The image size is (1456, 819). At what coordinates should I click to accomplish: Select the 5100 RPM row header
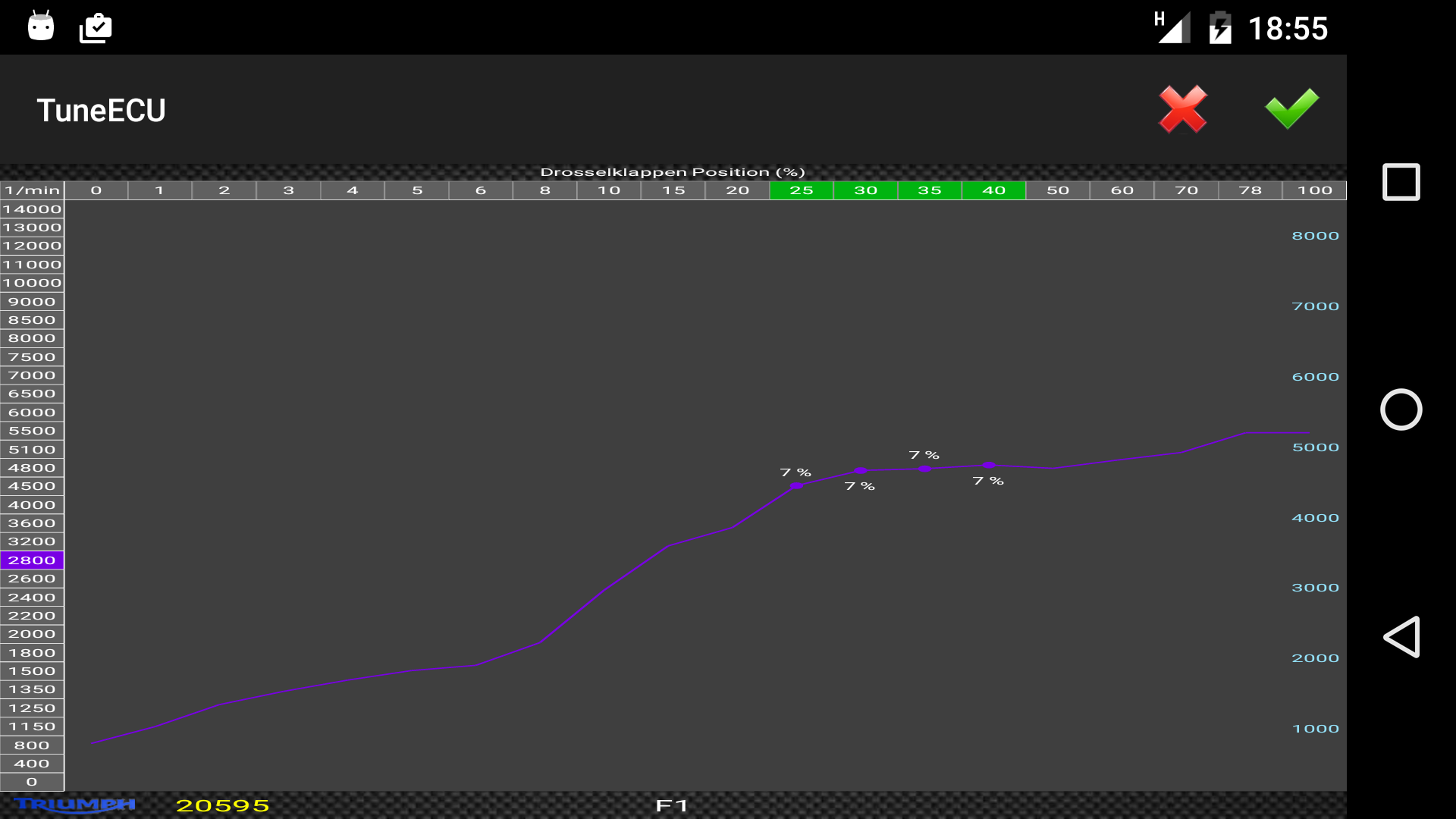(x=32, y=450)
